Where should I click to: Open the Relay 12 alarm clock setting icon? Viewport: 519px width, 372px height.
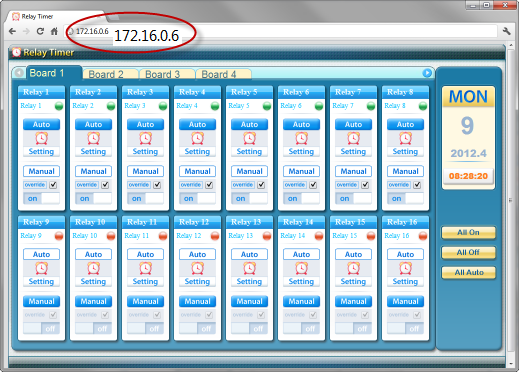tap(197, 268)
